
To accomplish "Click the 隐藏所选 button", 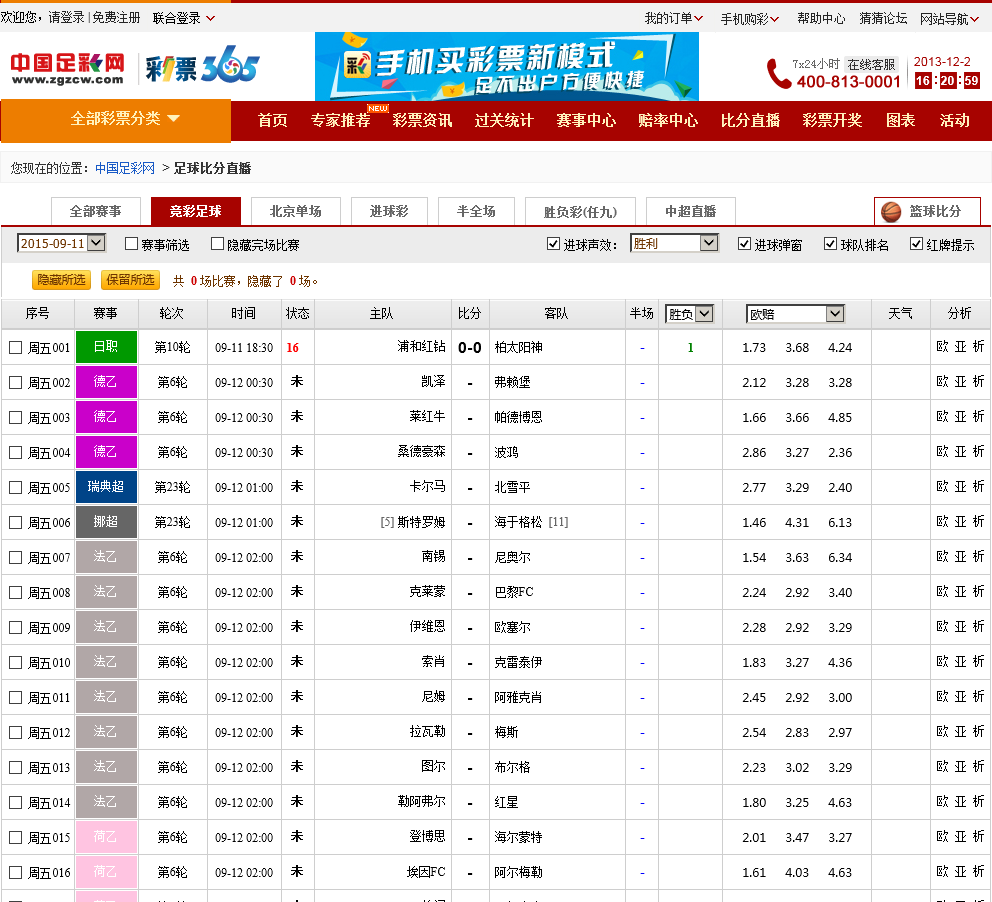I will pyautogui.click(x=61, y=280).
